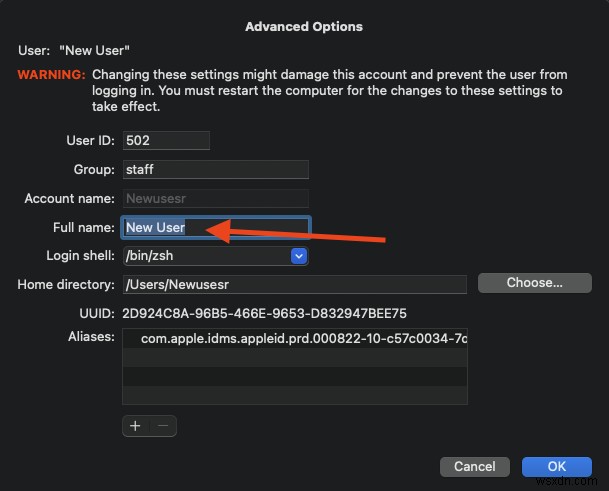The image size is (609, 491).
Task: Expand the Login shell dropdown arrow
Action: pyautogui.click(x=298, y=256)
